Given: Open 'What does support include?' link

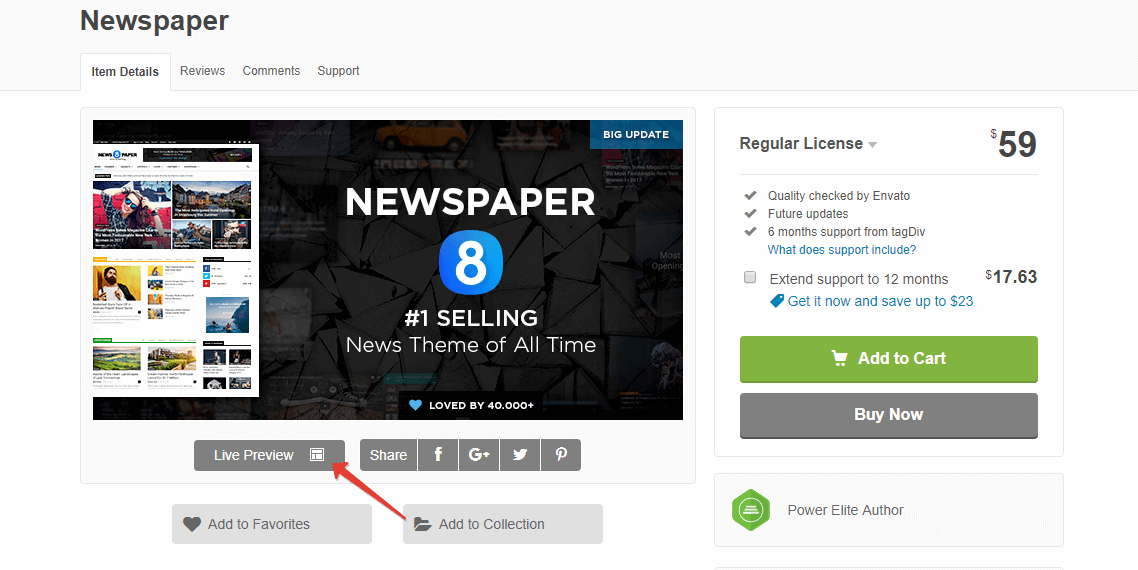Looking at the screenshot, I should (842, 250).
